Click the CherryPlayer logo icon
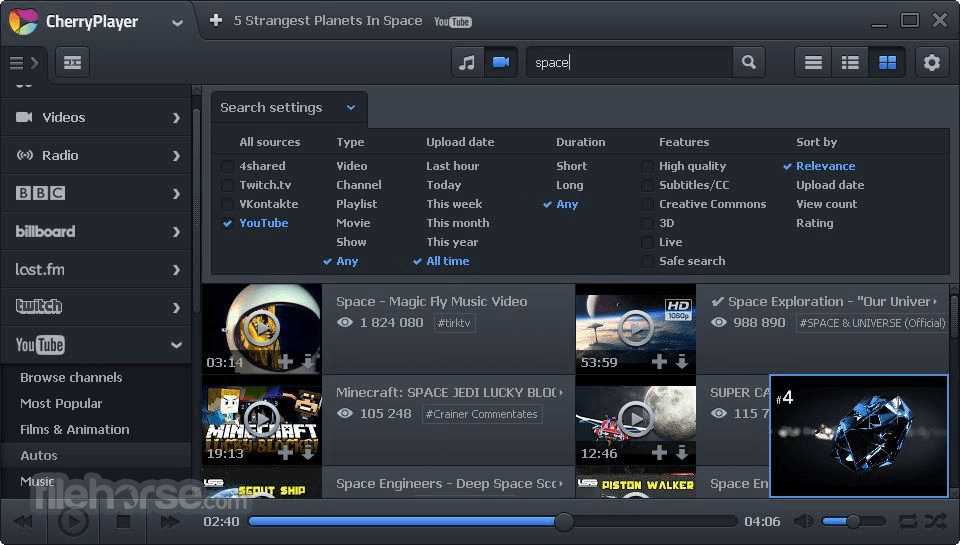The image size is (960, 545). (23, 21)
